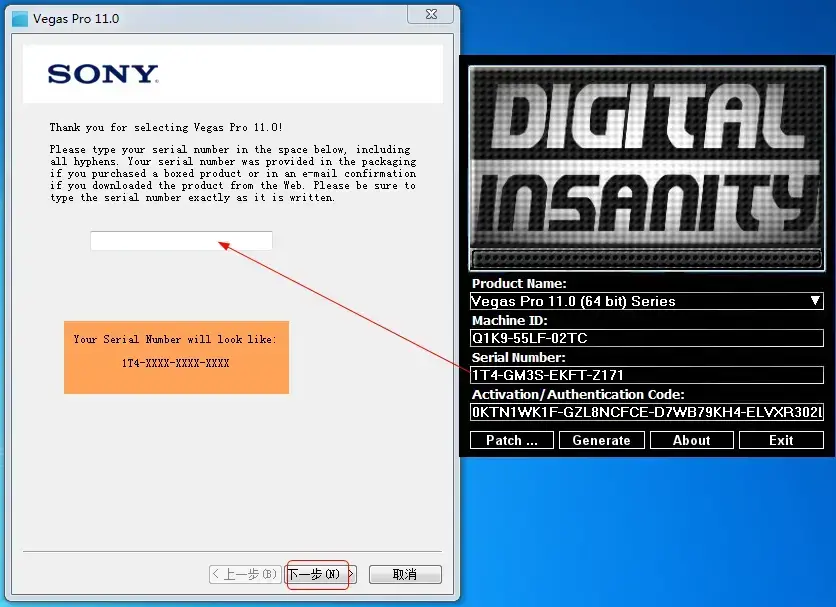
Task: Click the 上一步(B) back button
Action: (x=245, y=574)
